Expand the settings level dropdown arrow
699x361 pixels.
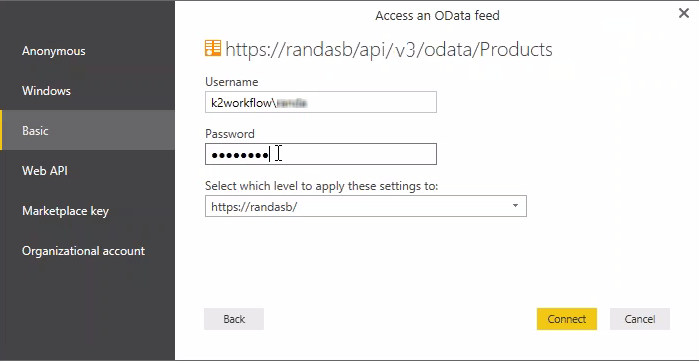pyautogui.click(x=515, y=206)
